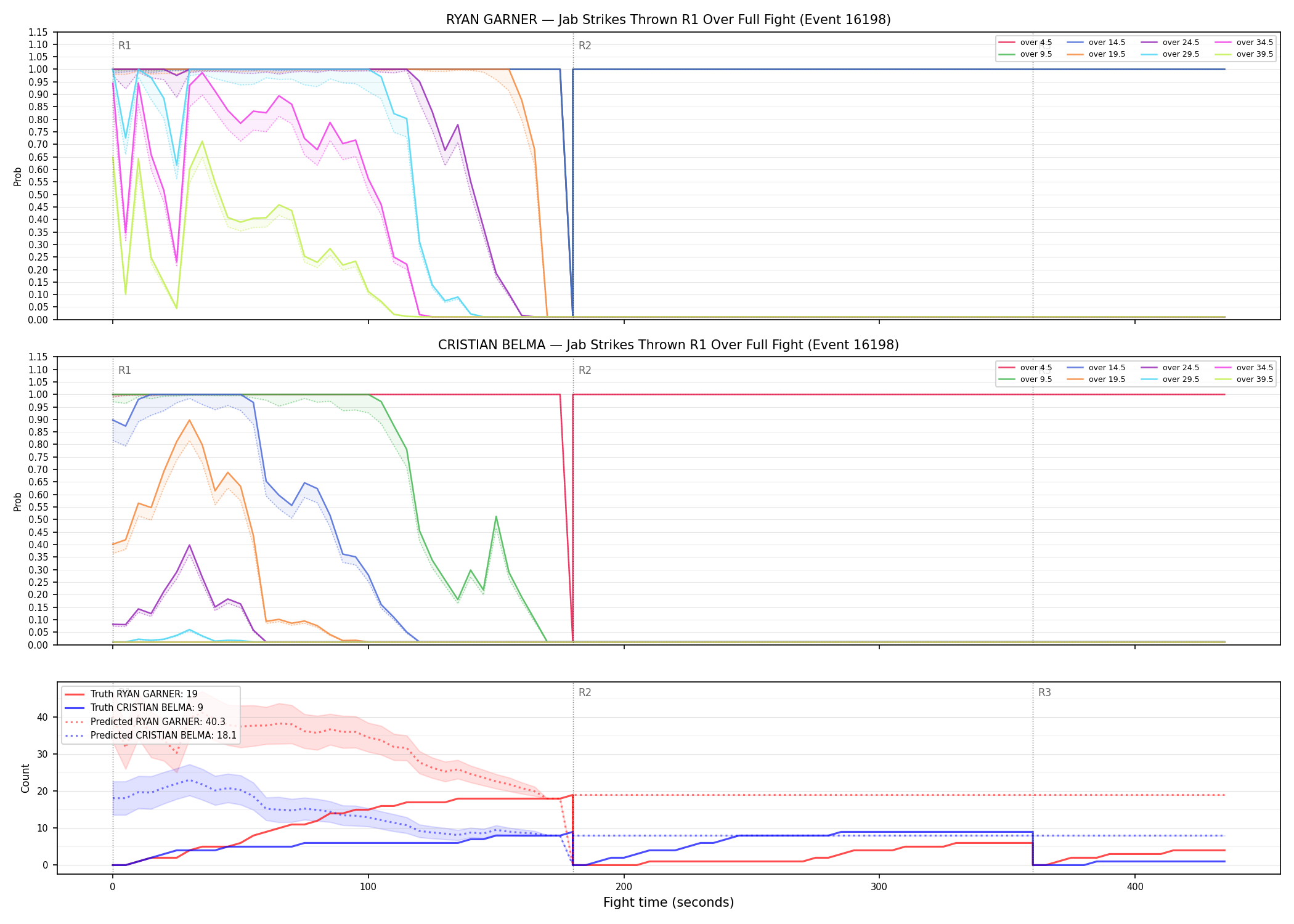Viewport: 1294px width, 924px height.
Task: Select 'over 9.5' in Ryan Garner legend
Action: pyautogui.click(x=1025, y=54)
